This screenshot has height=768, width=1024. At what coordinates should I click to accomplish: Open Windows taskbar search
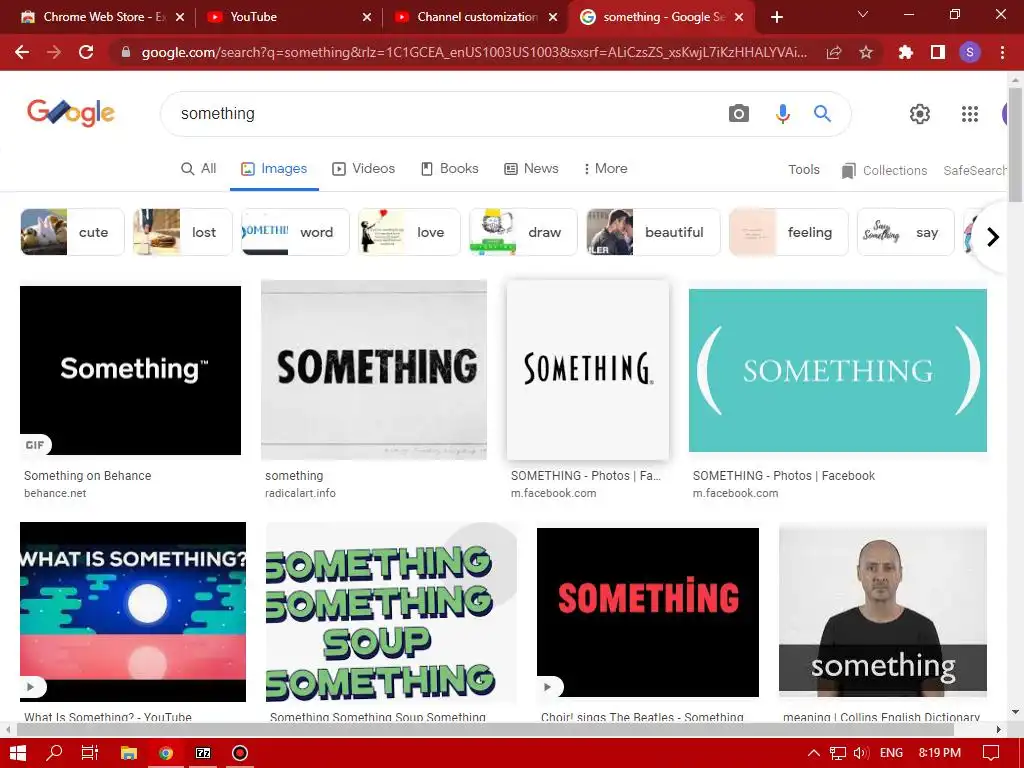[x=54, y=753]
